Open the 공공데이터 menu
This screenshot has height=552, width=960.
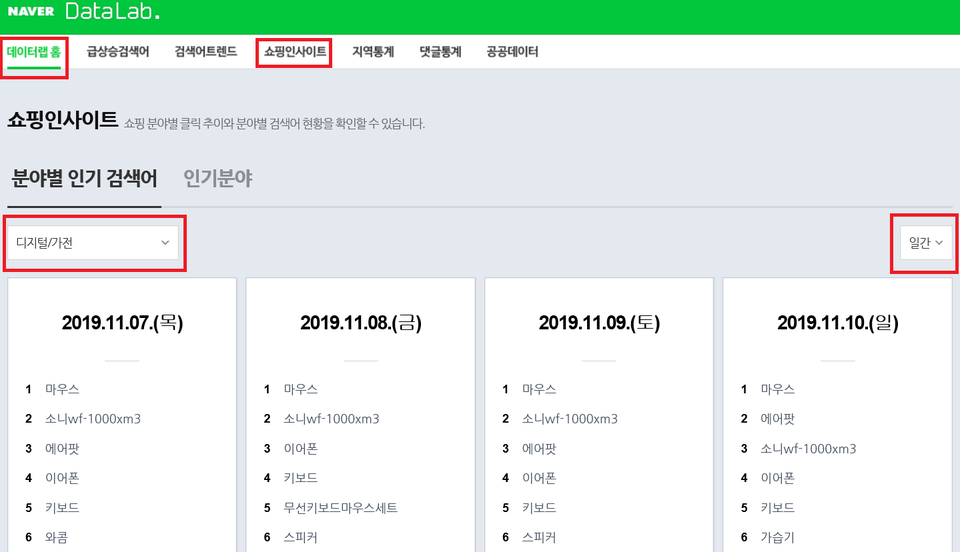point(512,51)
